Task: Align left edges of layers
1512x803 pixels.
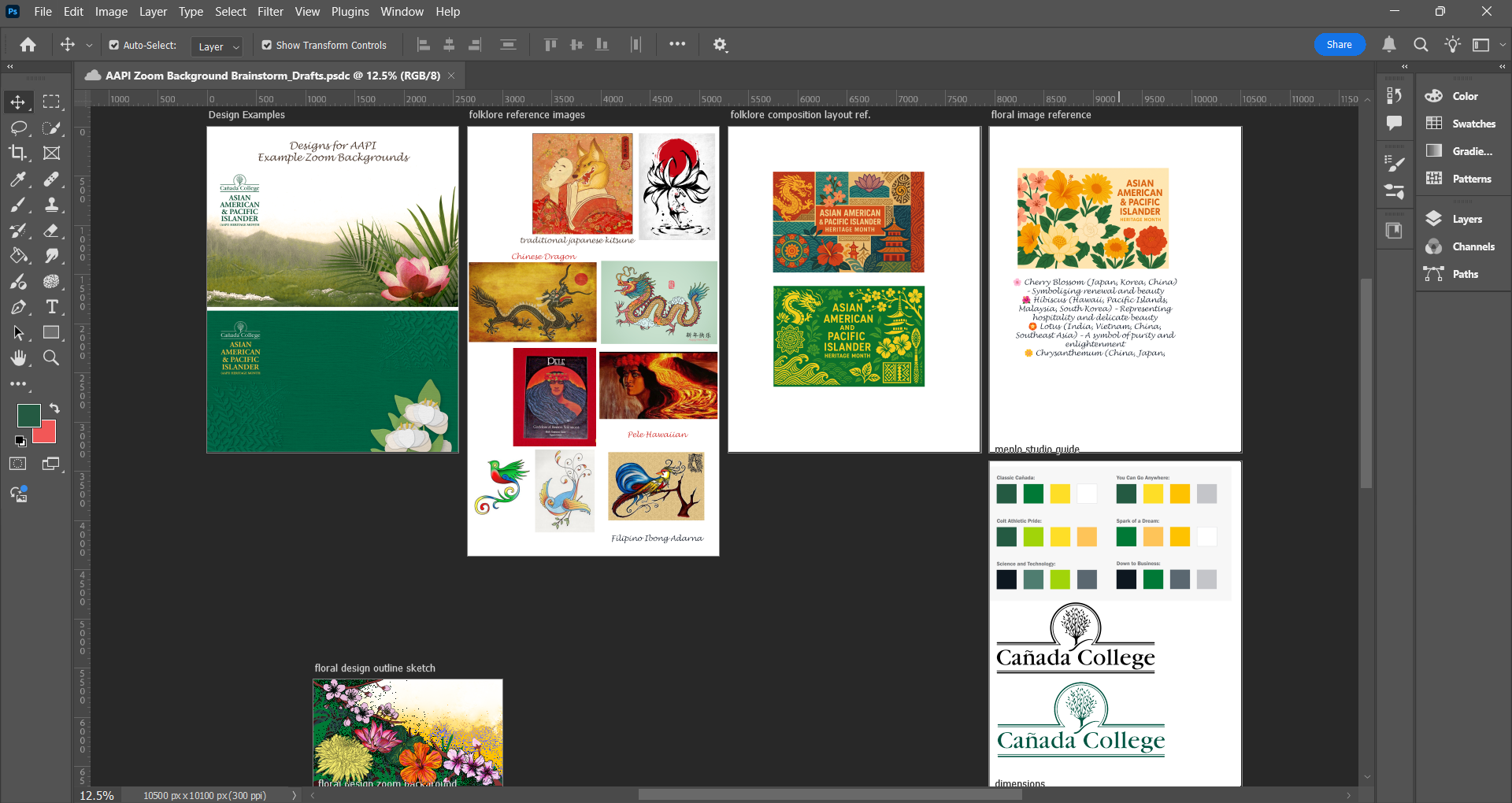Action: [x=424, y=45]
